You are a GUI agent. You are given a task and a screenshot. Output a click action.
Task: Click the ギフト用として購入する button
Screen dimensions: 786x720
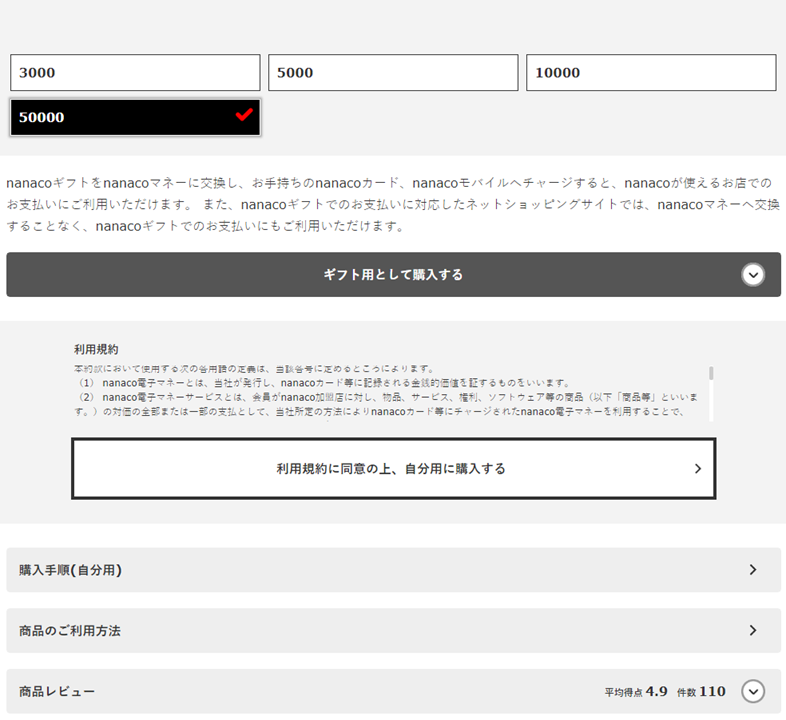394,274
